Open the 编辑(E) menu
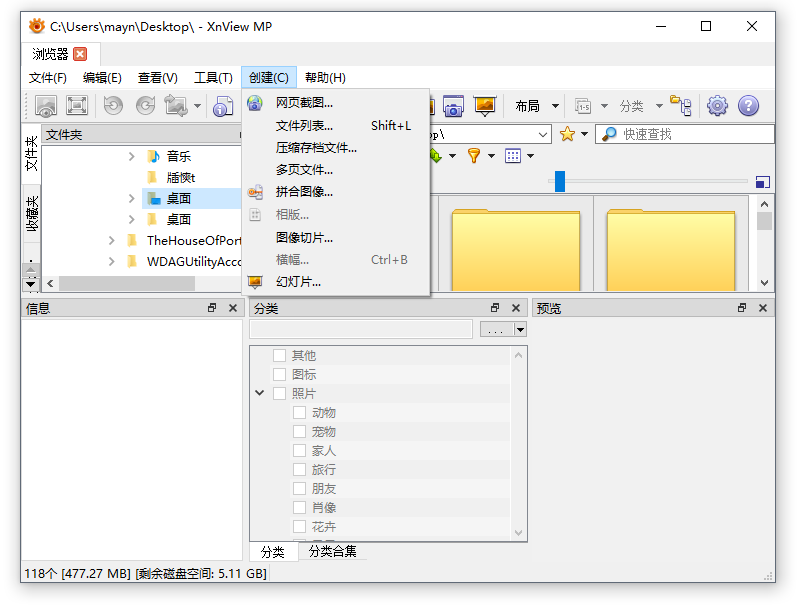This screenshot has height=606, width=798. coord(102,77)
